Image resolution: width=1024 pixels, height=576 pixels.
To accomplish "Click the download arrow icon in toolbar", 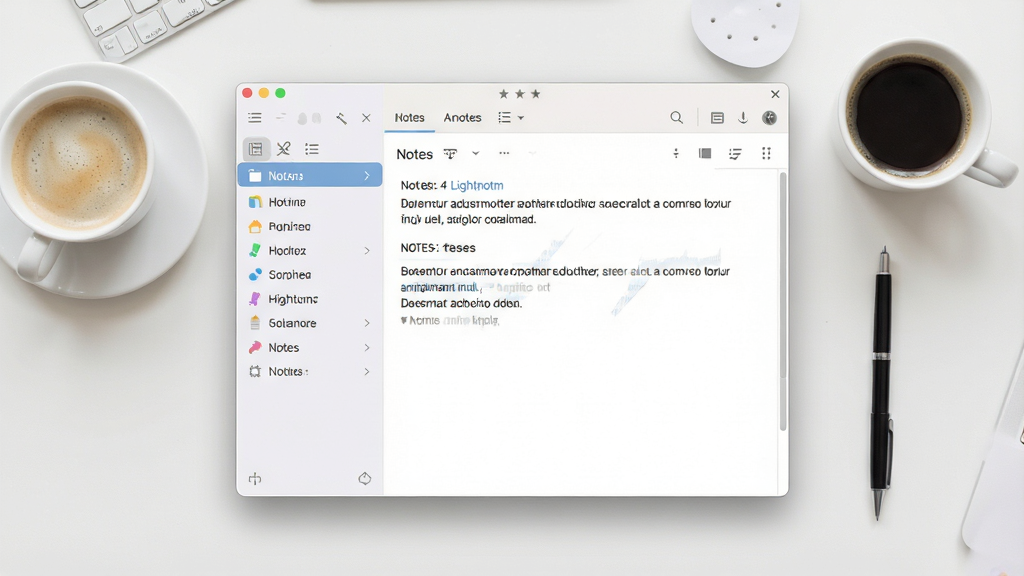I will 743,118.
